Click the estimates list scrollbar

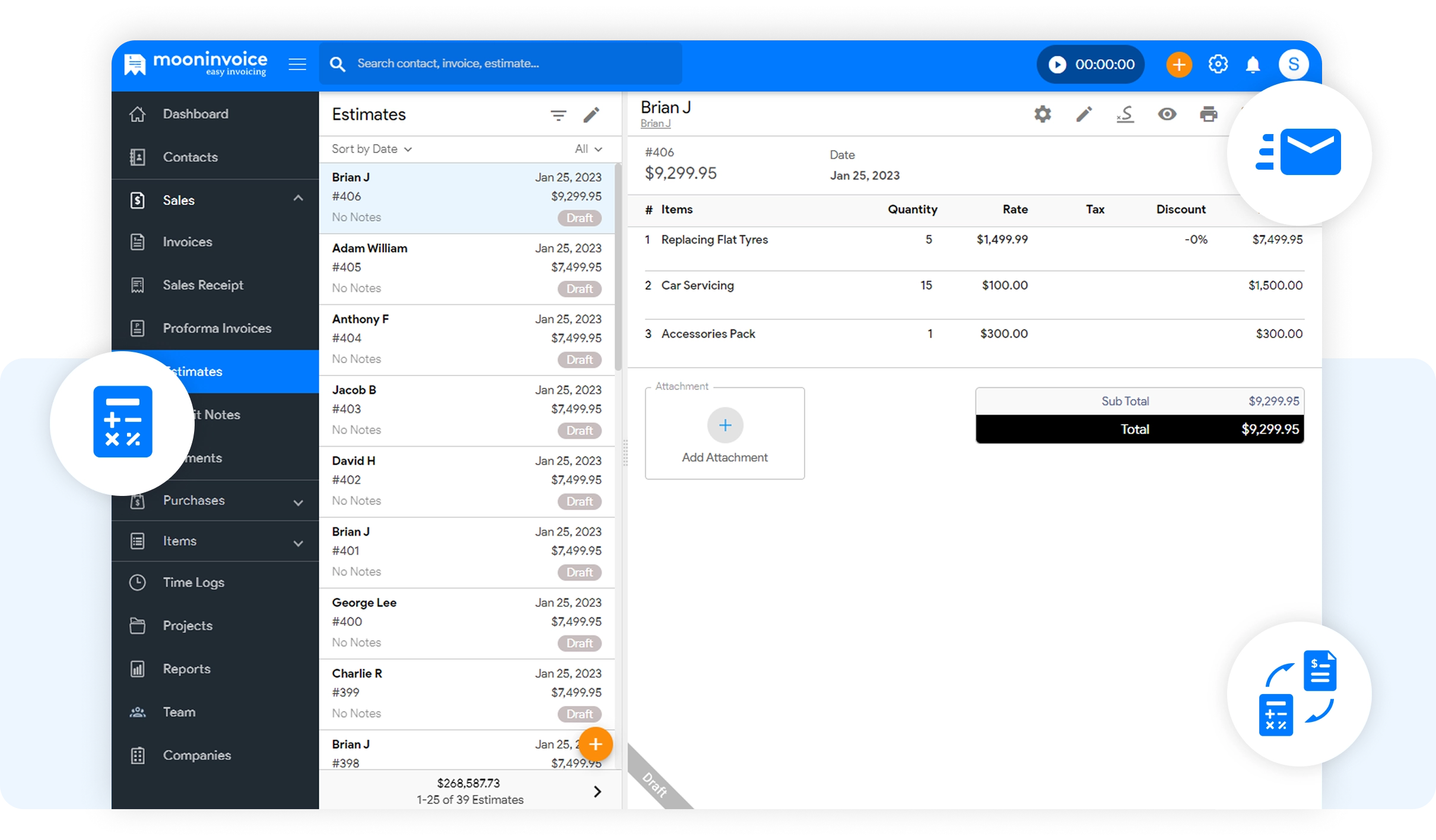click(618, 267)
